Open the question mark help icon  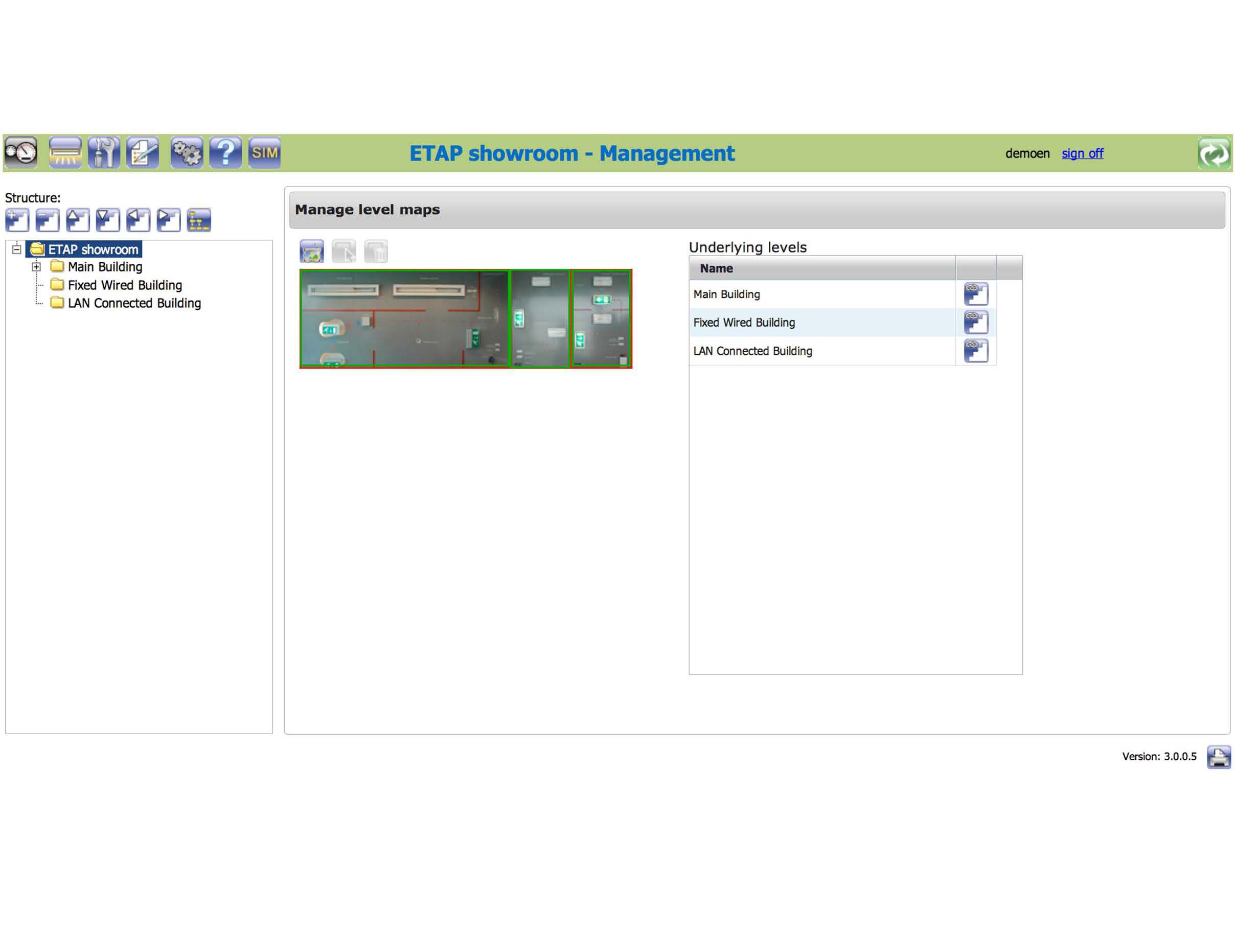click(225, 152)
